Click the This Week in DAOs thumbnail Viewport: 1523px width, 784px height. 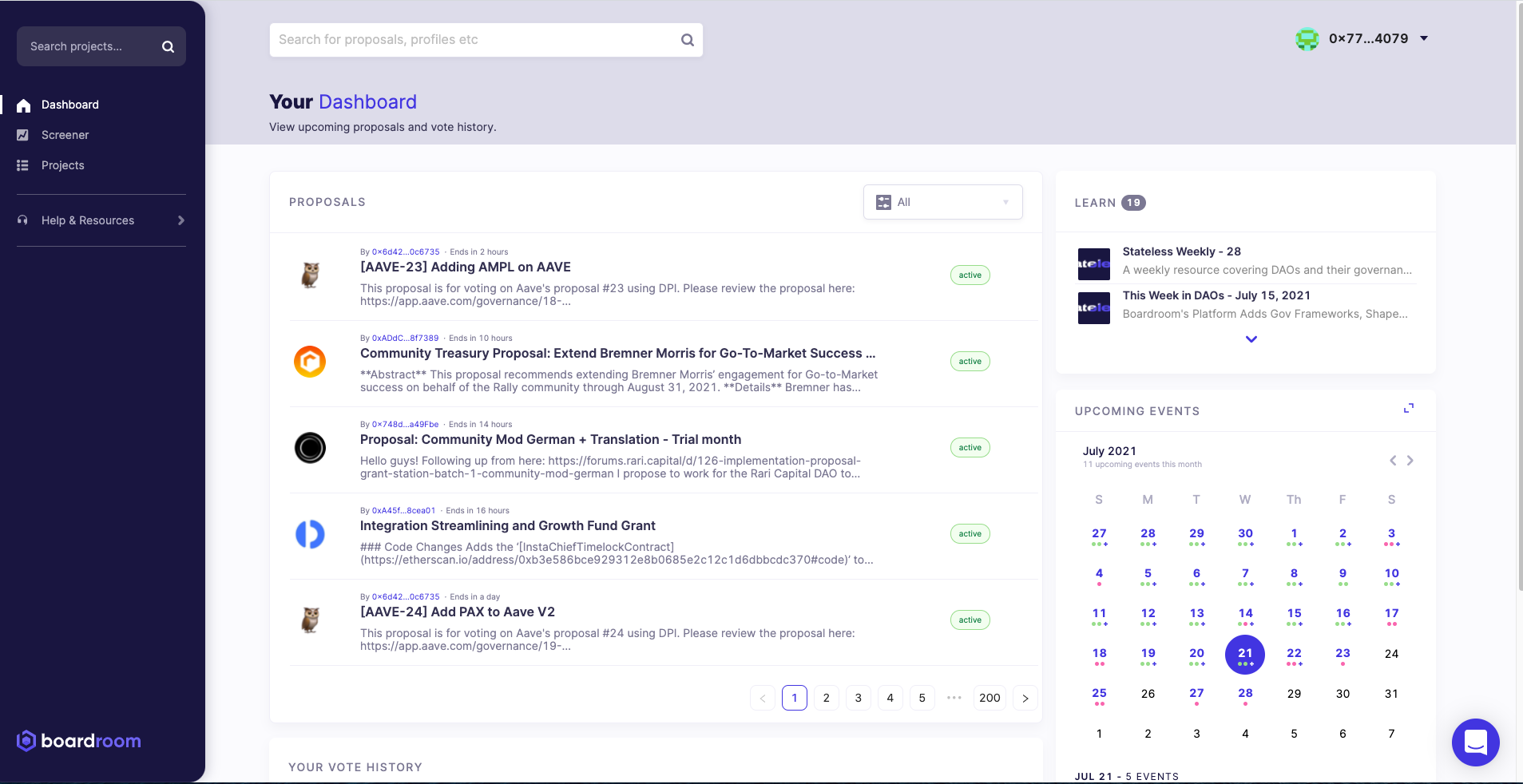click(x=1094, y=307)
